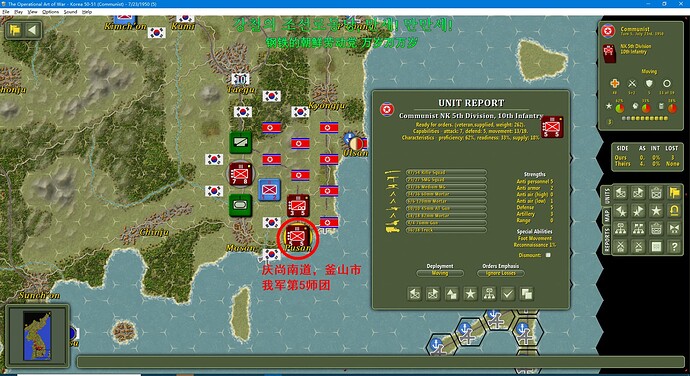The width and height of the screenshot is (690, 376).
Task: Click the previous unit icon in Unit Report
Action: click(415, 294)
